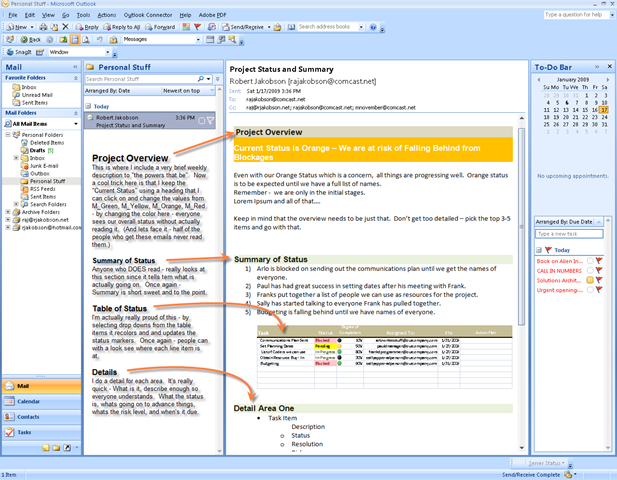Viewport: 617px width, 480px height.
Task: Toggle category box on Robert Jakobson message
Action: tap(201, 121)
